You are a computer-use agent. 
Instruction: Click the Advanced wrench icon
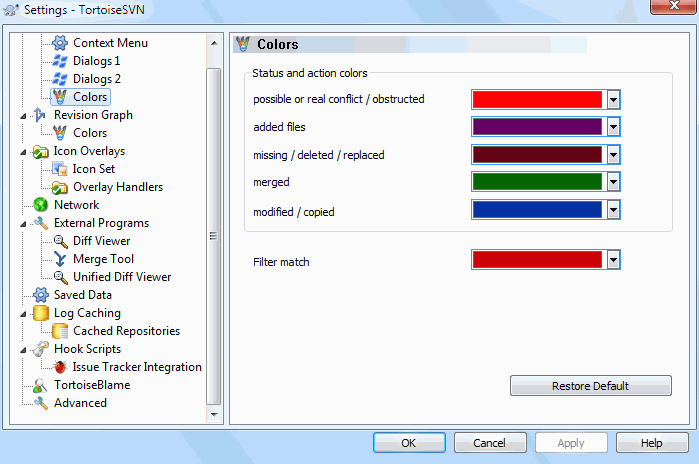coord(41,403)
